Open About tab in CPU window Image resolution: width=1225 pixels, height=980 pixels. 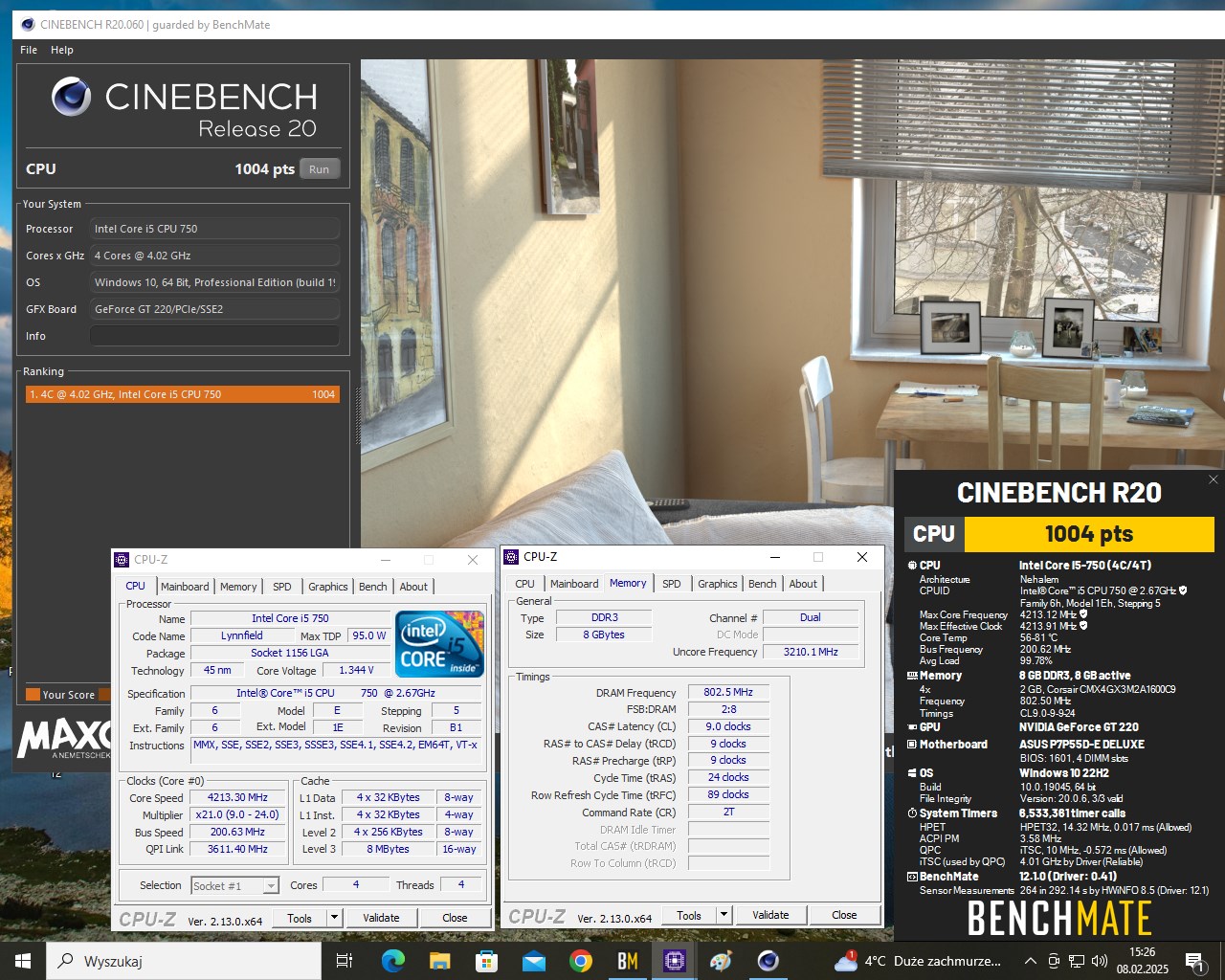coord(413,587)
